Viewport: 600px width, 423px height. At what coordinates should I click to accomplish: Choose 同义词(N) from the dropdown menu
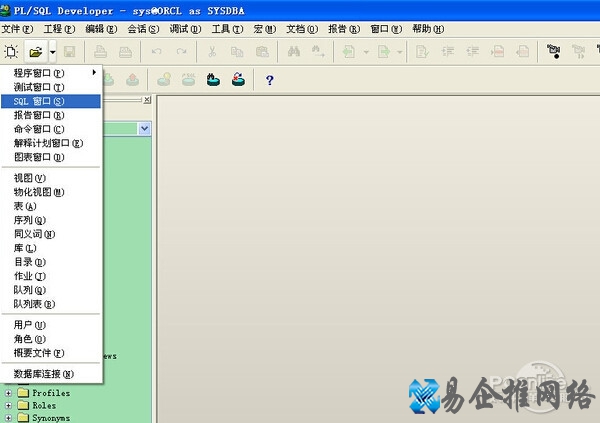[51, 234]
